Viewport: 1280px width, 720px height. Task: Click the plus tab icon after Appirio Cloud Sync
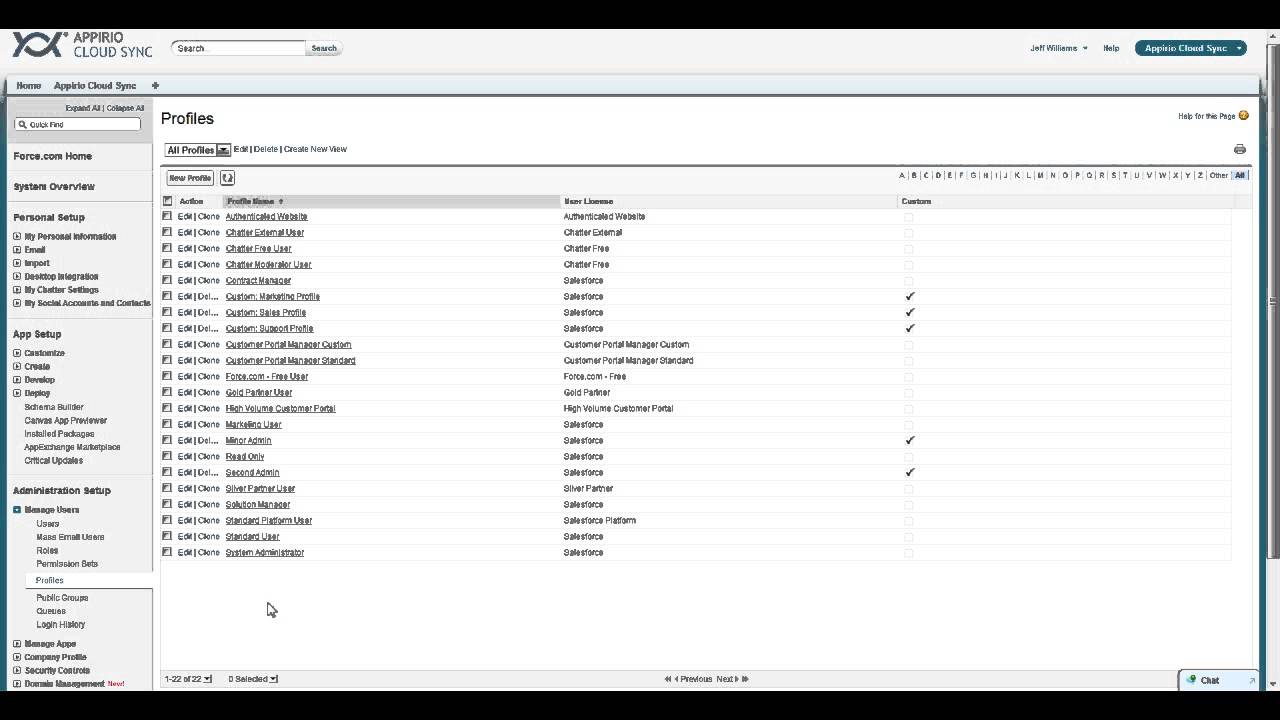click(155, 86)
